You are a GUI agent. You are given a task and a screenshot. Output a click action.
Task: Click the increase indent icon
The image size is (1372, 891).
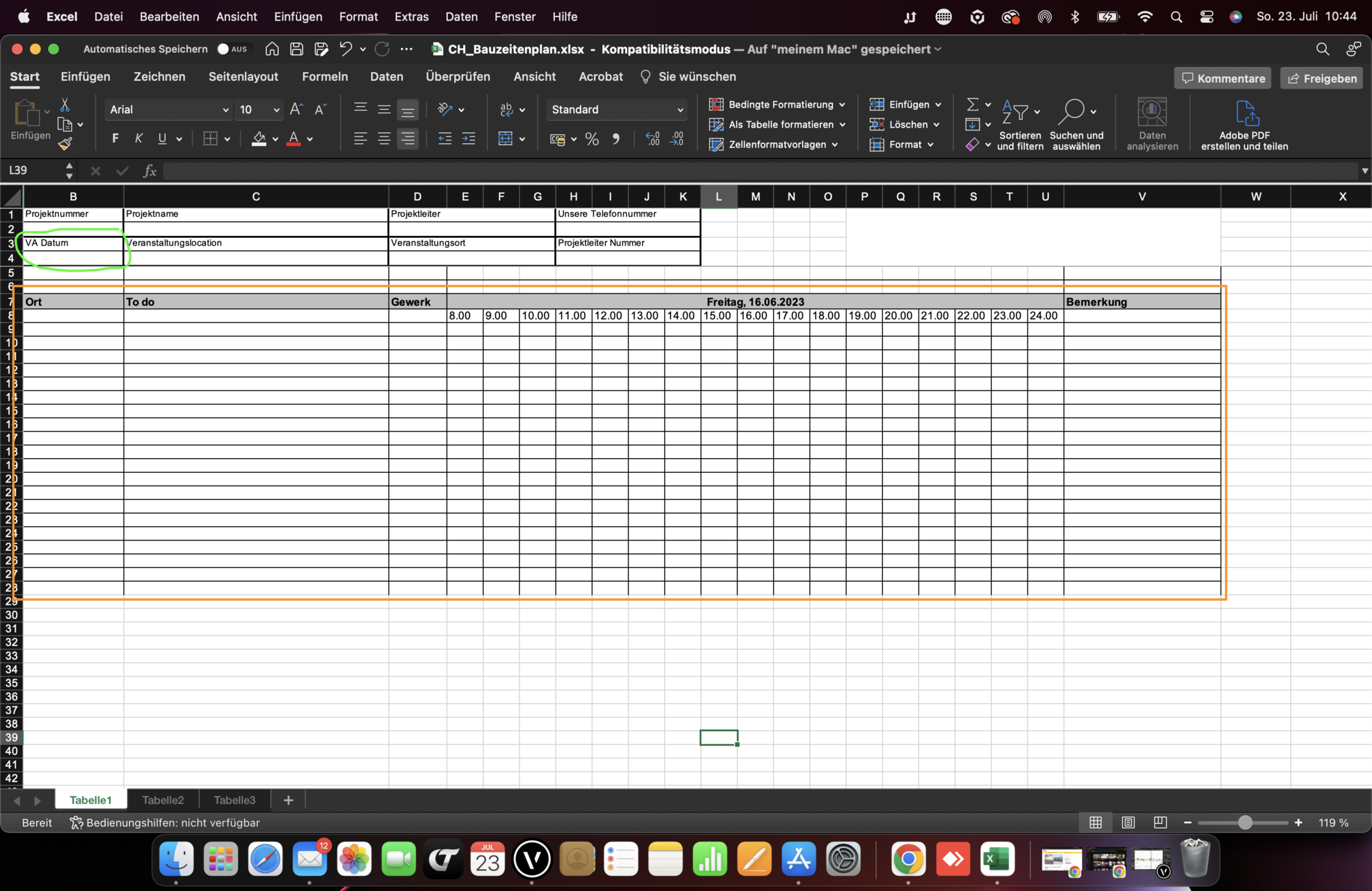click(x=469, y=139)
